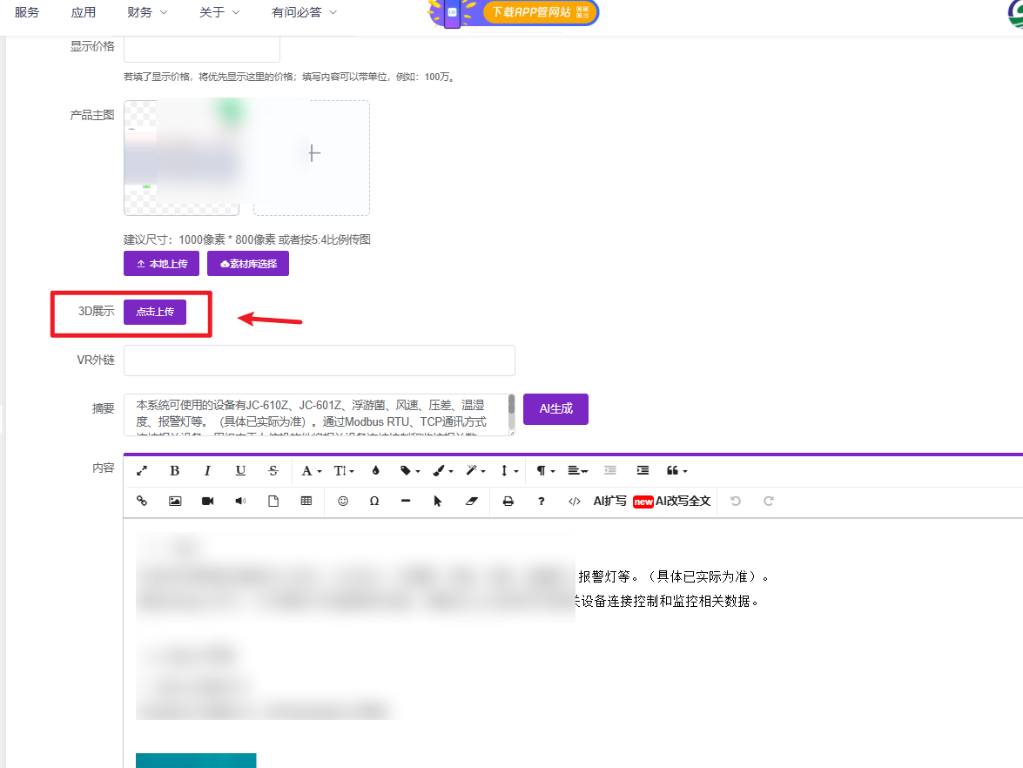Clear formatting with eraser

(471, 501)
